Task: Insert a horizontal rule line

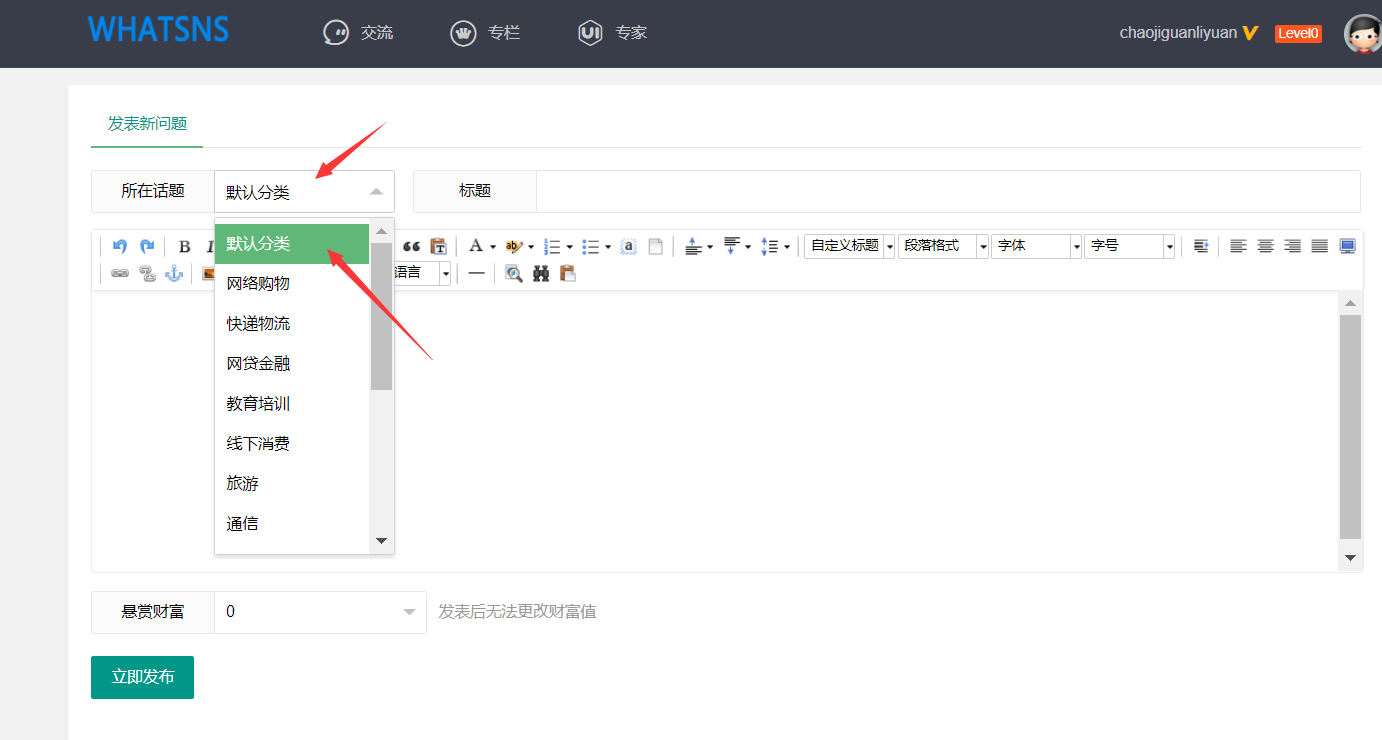Action: point(476,273)
